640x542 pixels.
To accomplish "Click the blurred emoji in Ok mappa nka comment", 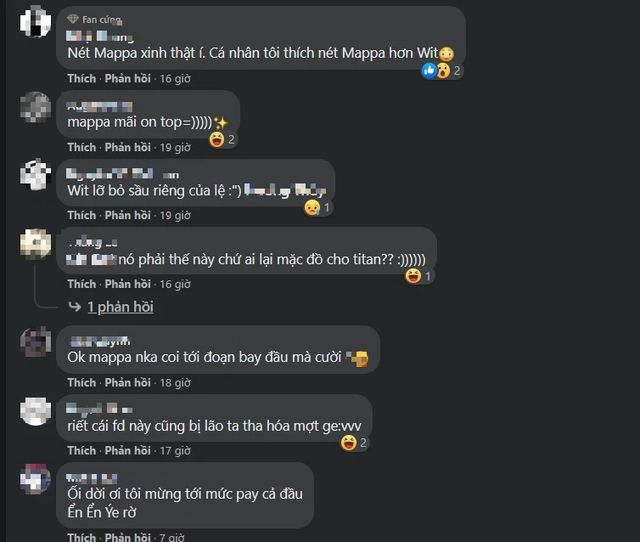I will [x=357, y=358].
